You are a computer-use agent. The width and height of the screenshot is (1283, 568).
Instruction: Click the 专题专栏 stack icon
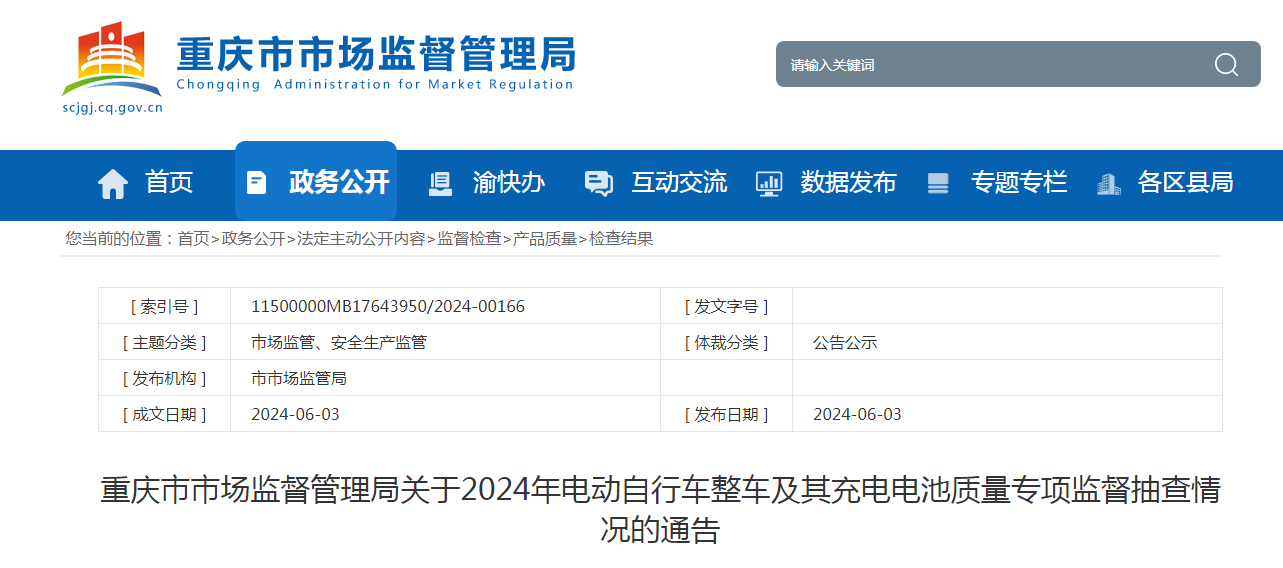tap(938, 183)
